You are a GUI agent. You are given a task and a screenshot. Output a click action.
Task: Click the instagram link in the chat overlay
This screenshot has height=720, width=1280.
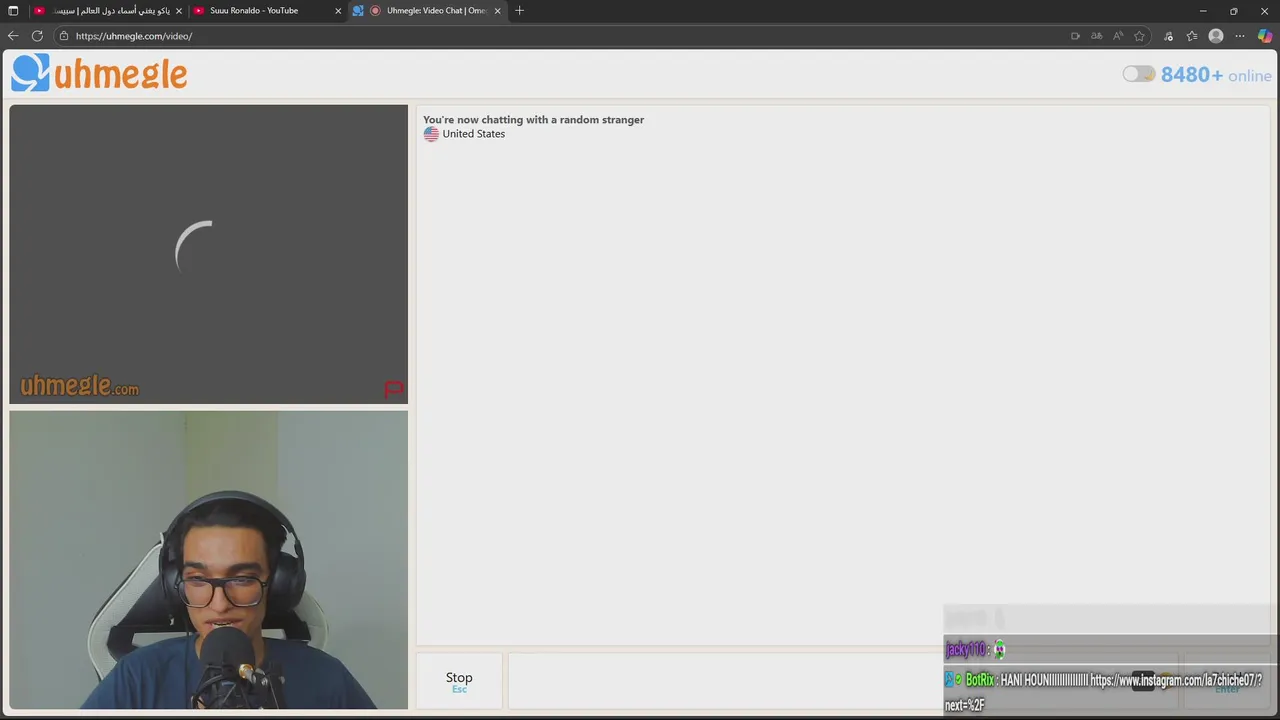[x=1176, y=680]
